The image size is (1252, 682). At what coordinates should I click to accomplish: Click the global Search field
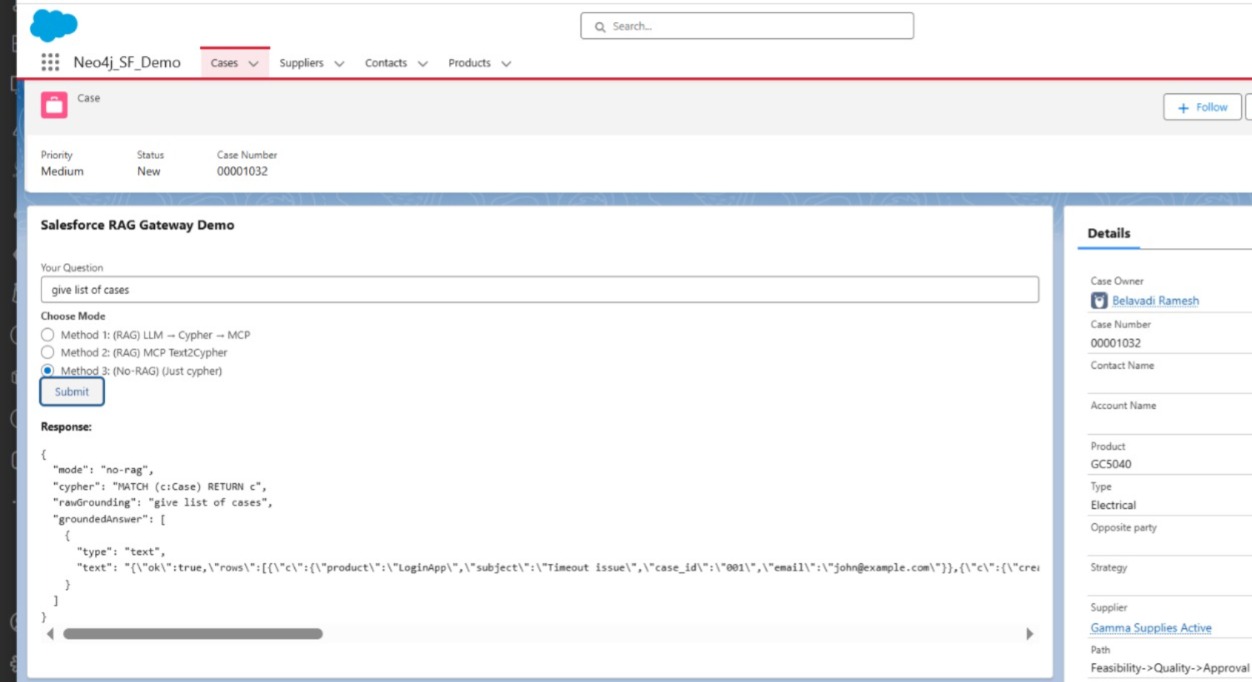pyautogui.click(x=747, y=26)
